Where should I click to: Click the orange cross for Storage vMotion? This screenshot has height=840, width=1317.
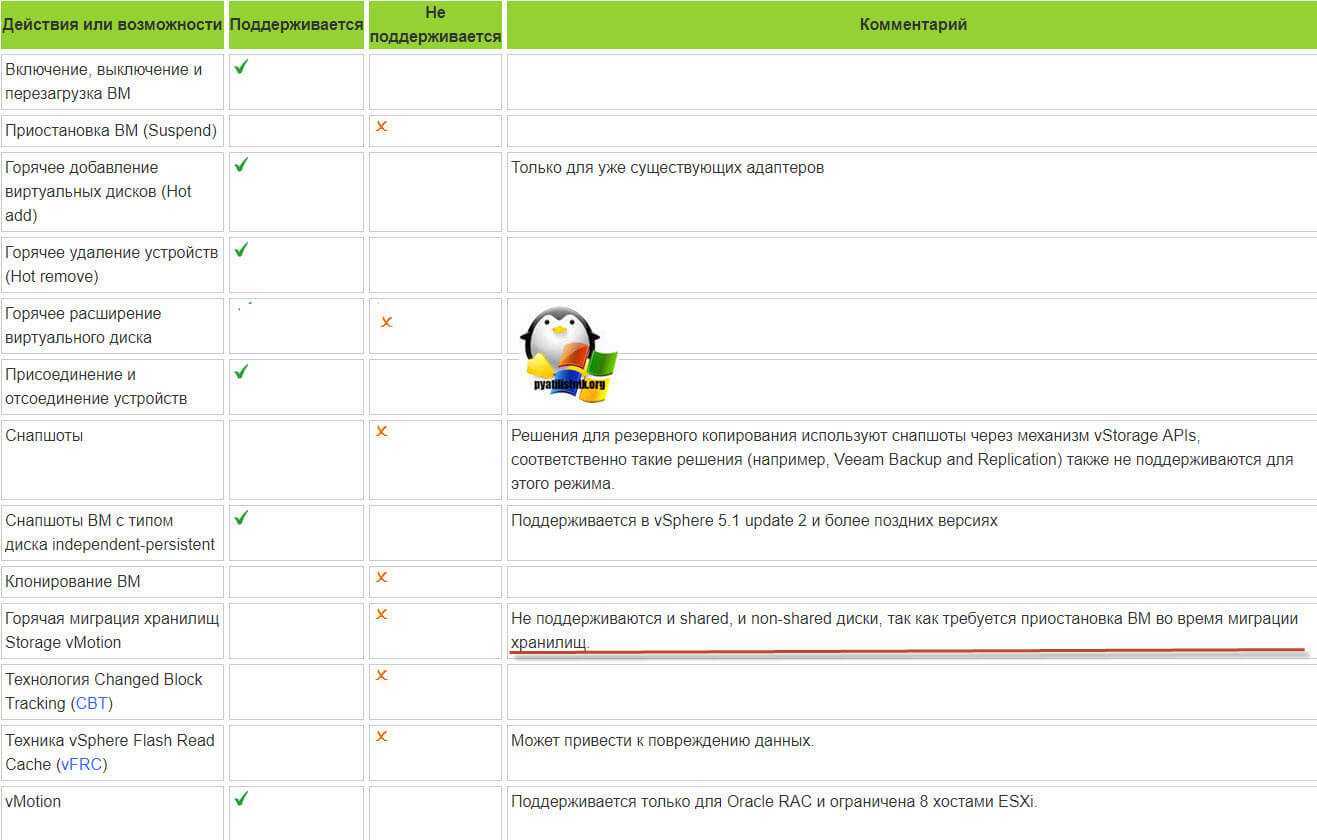pos(381,614)
